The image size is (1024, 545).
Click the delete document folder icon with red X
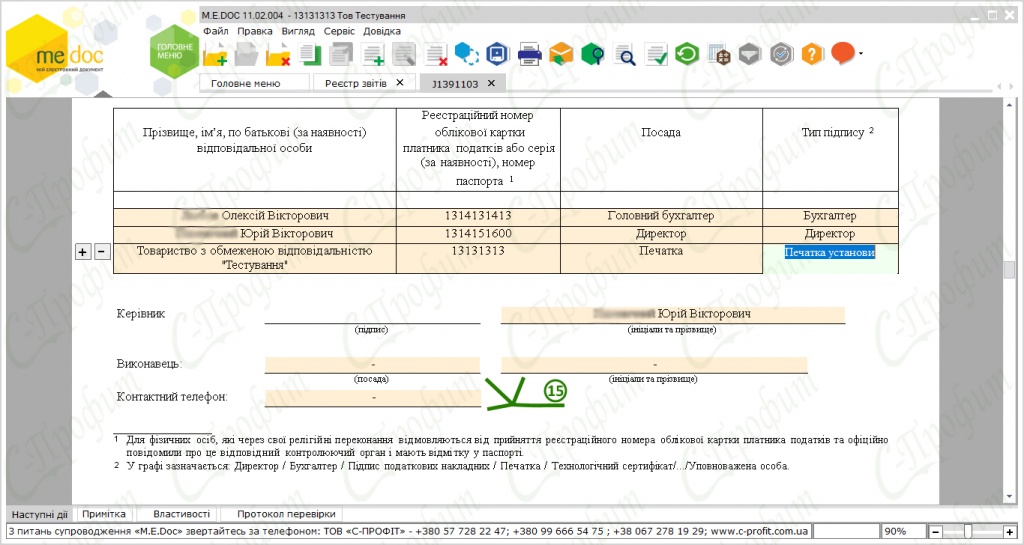pyautogui.click(x=278, y=55)
